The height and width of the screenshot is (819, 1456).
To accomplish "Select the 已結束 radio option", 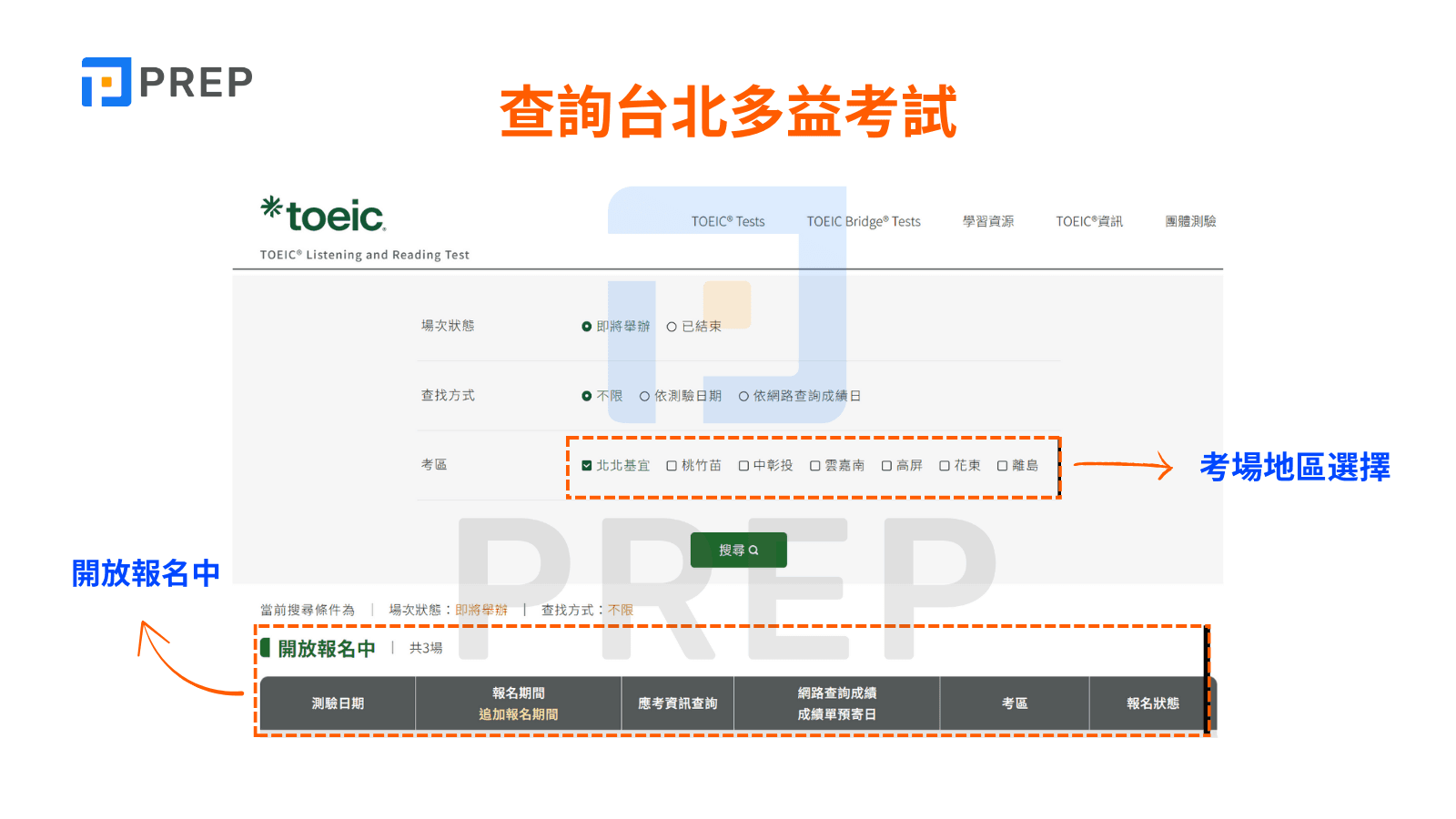I will [672, 327].
